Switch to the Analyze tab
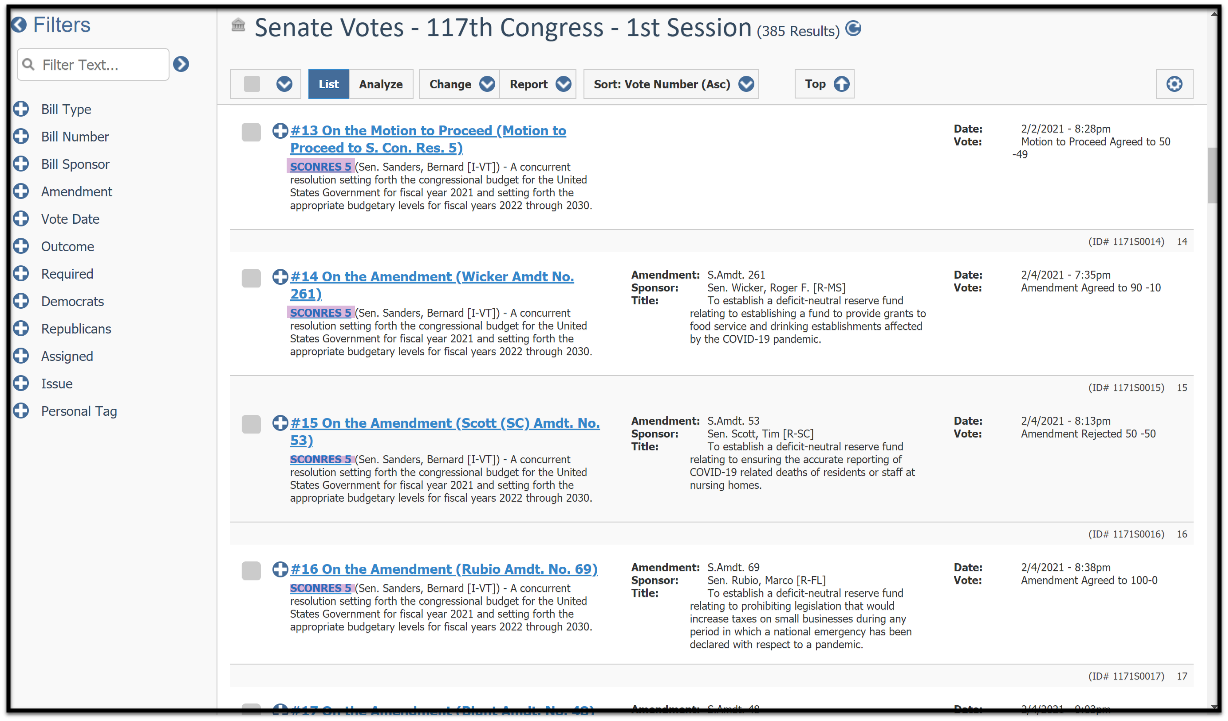 pos(381,84)
